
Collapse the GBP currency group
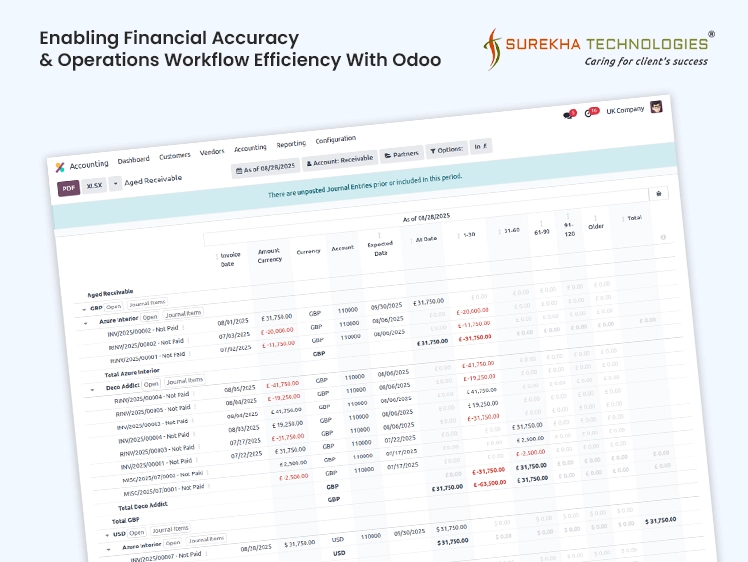click(x=84, y=310)
